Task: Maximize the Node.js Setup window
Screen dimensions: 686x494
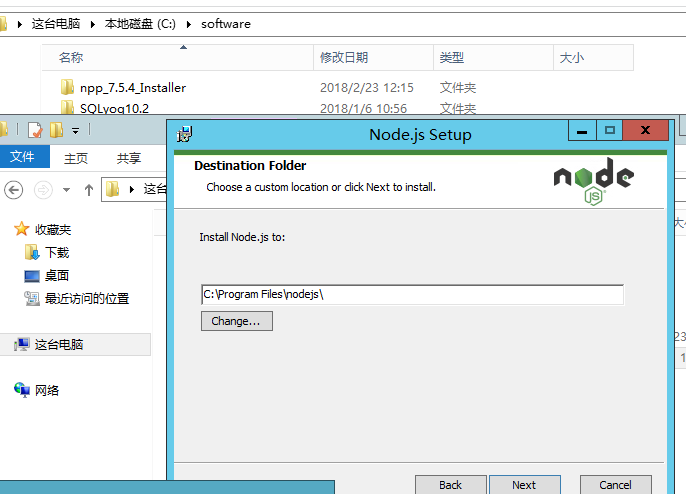Action: click(x=610, y=130)
